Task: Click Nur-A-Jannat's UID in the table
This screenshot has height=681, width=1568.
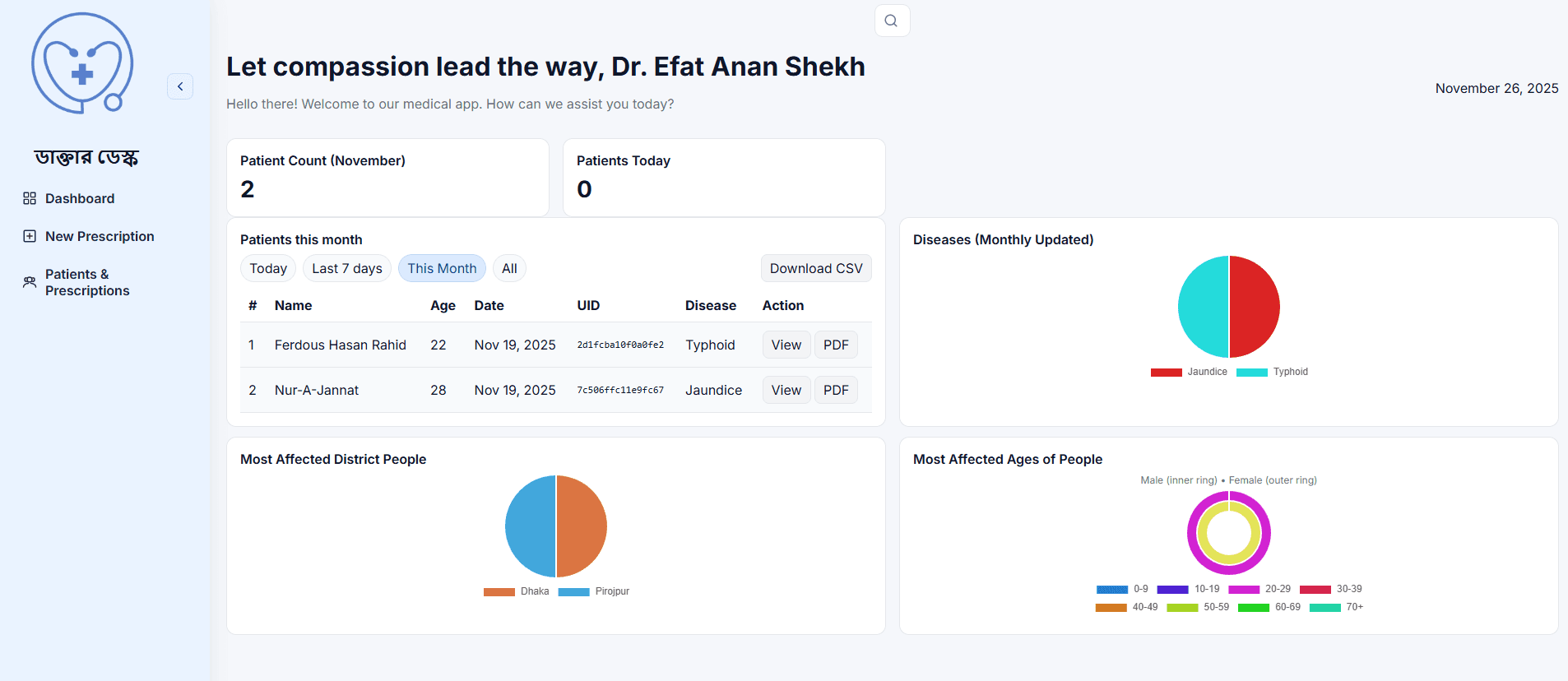Action: pos(620,389)
